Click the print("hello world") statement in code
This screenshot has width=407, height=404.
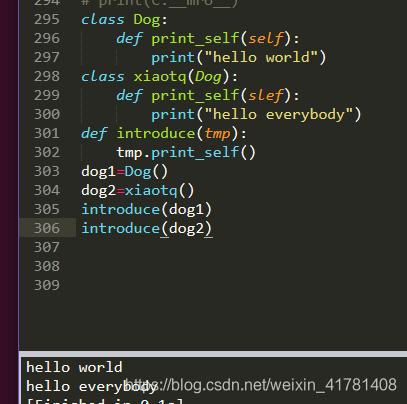coord(239,58)
